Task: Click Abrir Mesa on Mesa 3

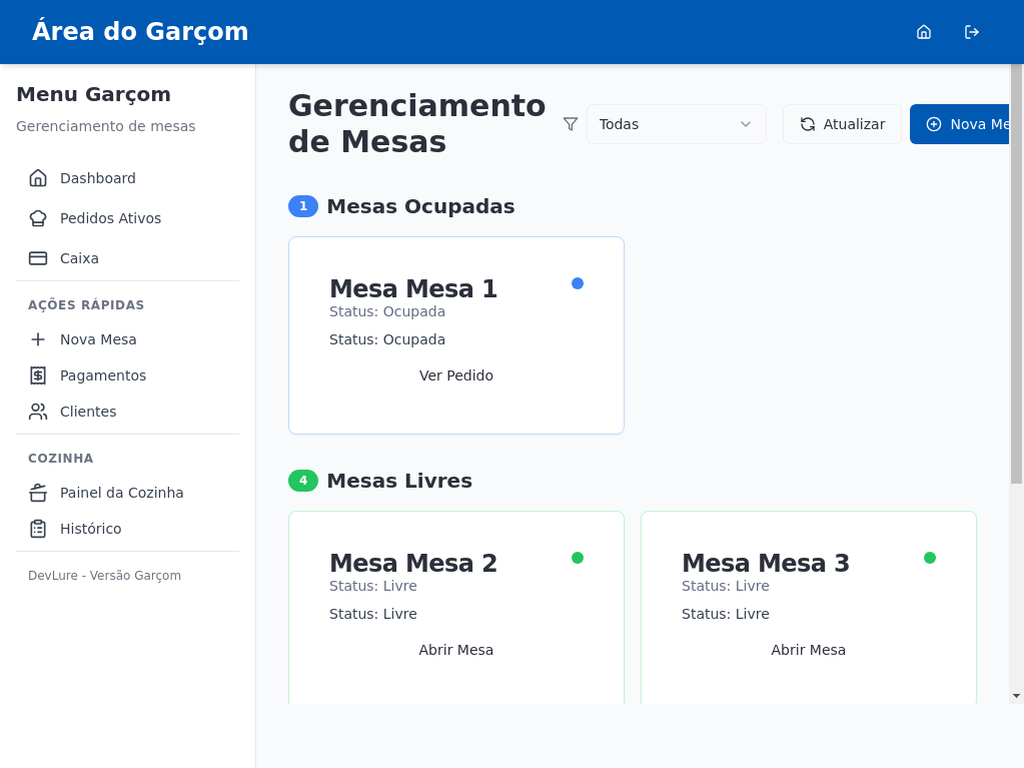Action: click(x=808, y=650)
